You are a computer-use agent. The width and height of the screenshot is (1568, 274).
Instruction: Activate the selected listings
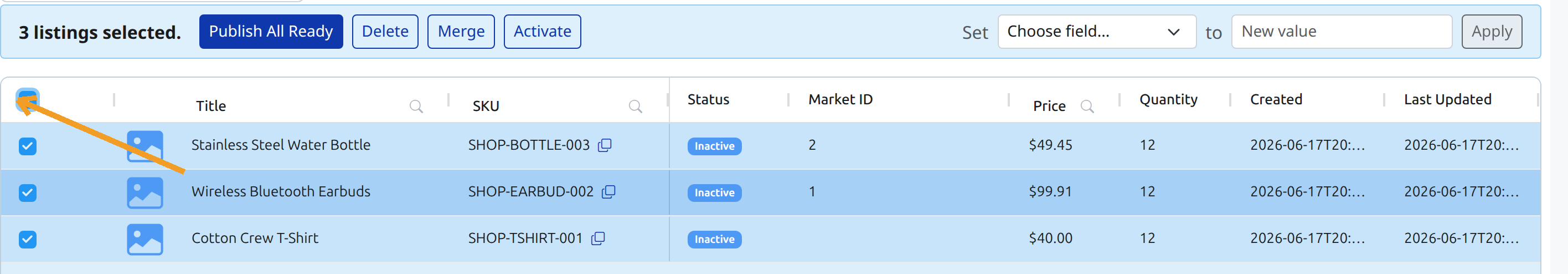point(541,31)
